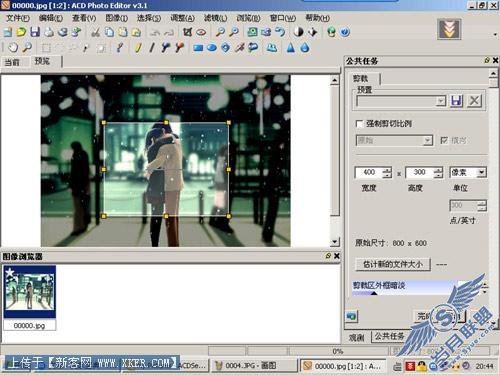Viewport: 500px width, 375px height.
Task: Select the blue Ellipse shape tool
Action: [x=212, y=48]
